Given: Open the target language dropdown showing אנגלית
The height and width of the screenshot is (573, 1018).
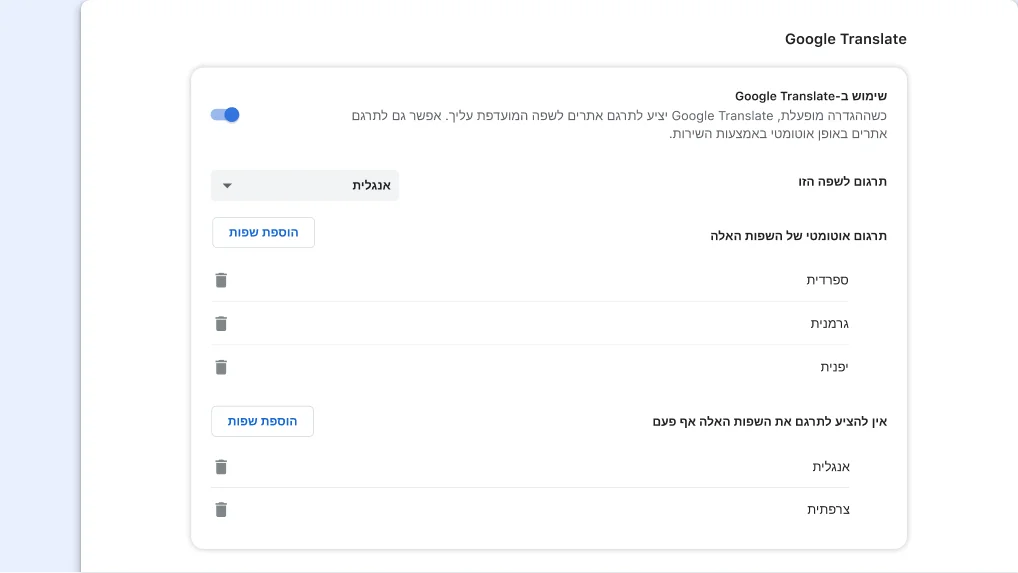Looking at the screenshot, I should [x=304, y=186].
